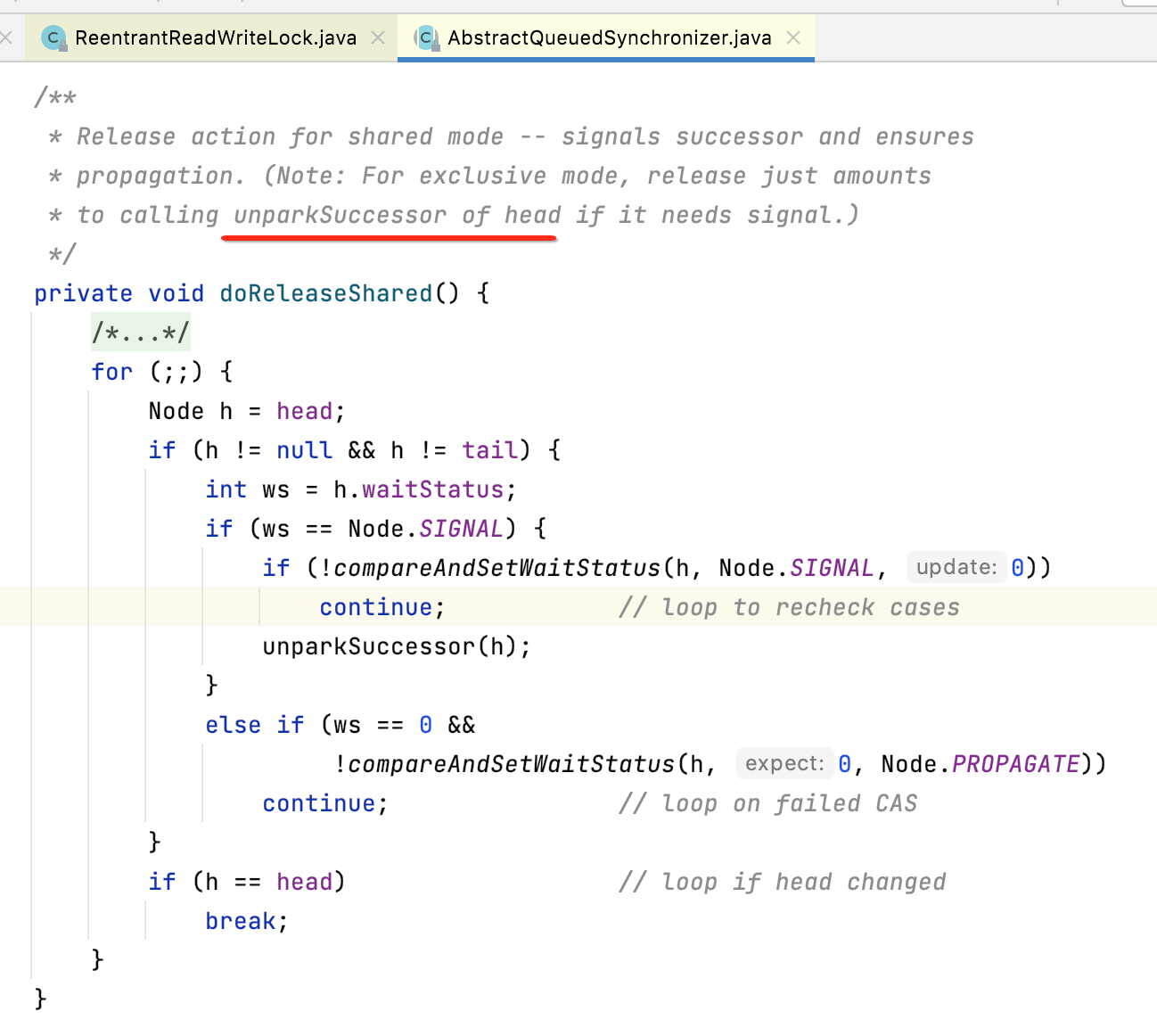
Task: Click the 'break' keyword
Action: coord(241,921)
